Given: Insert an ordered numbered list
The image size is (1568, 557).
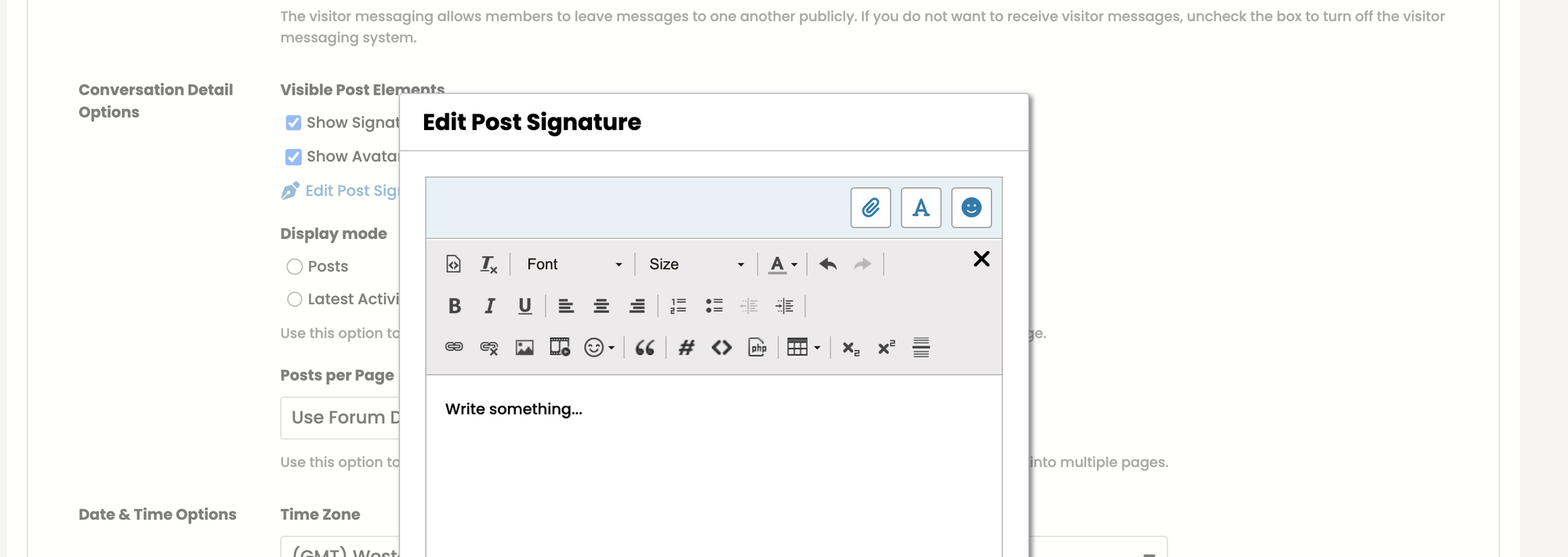Looking at the screenshot, I should pos(678,306).
